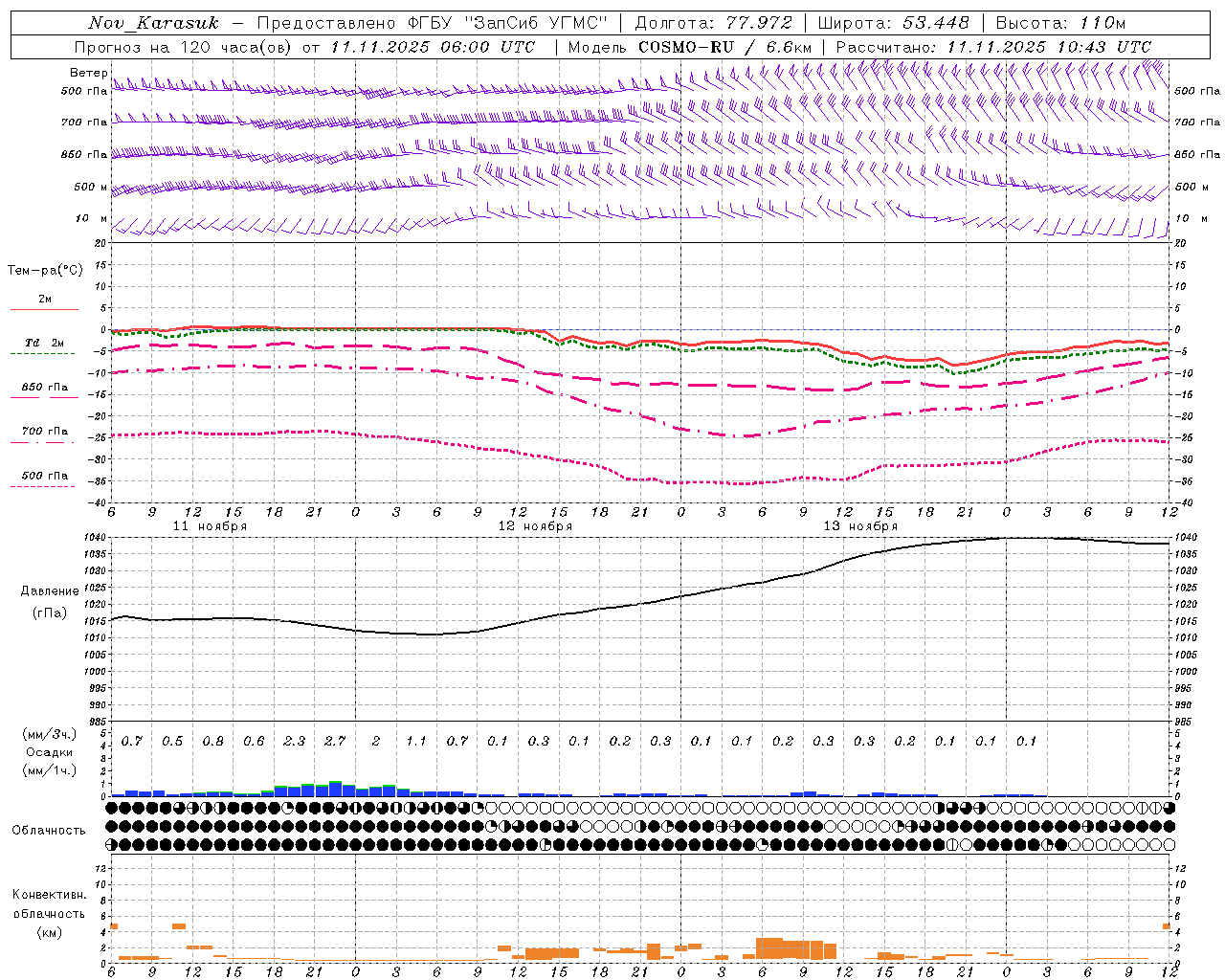
Task: Click the forecast start 11.11.2025 06:00 UTC
Action: pos(433,47)
